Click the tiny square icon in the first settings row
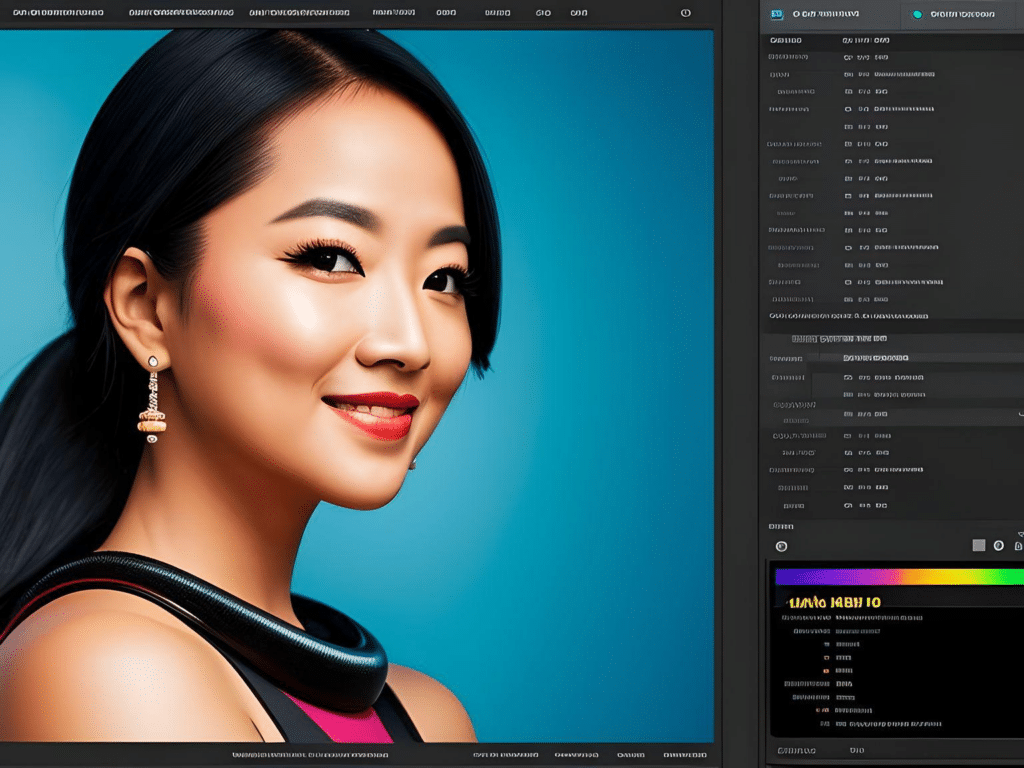This screenshot has height=768, width=1024. point(848,57)
